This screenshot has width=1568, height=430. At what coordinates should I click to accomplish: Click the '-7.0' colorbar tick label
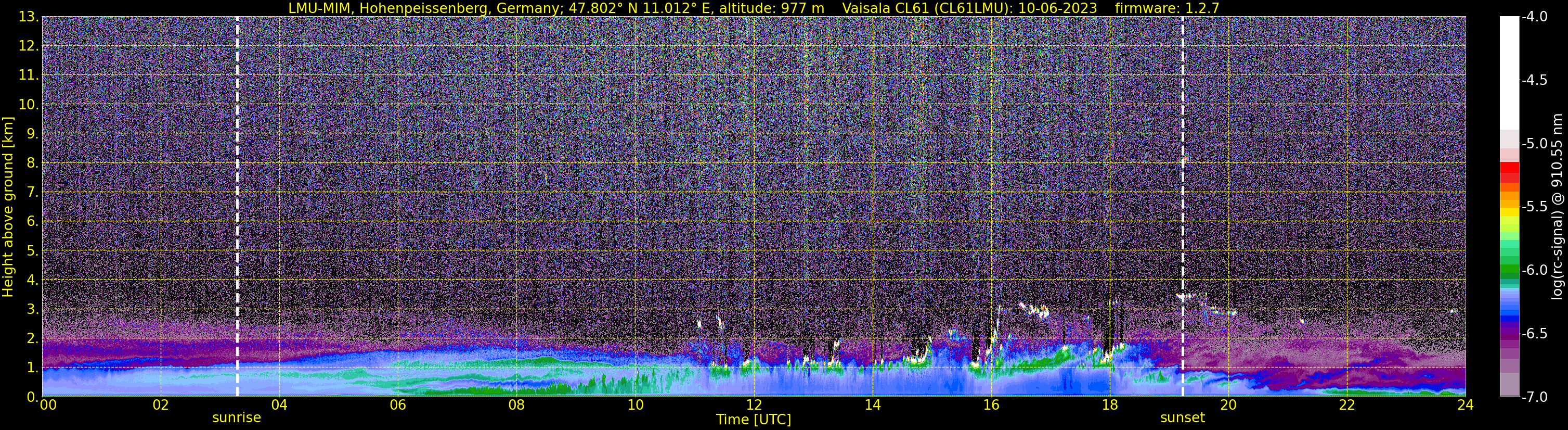(x=1535, y=397)
